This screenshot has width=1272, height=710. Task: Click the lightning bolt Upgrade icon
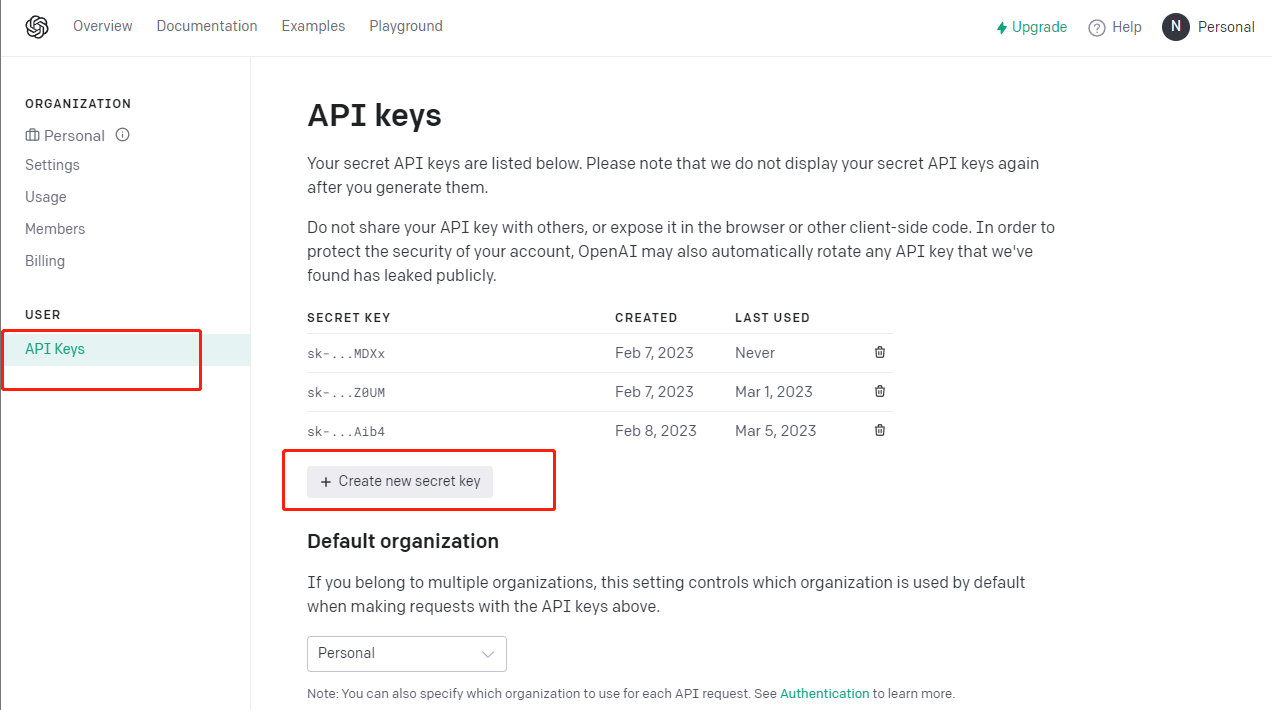(1001, 28)
